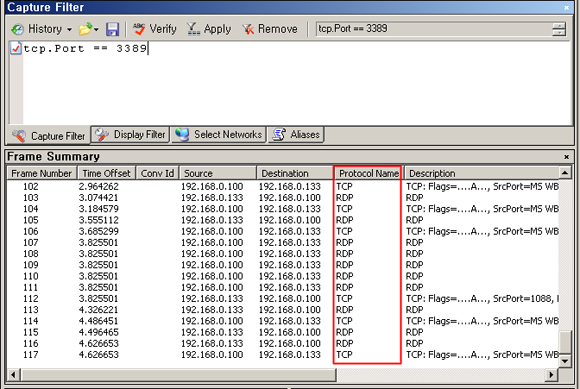Apply the capture filter

click(x=209, y=29)
